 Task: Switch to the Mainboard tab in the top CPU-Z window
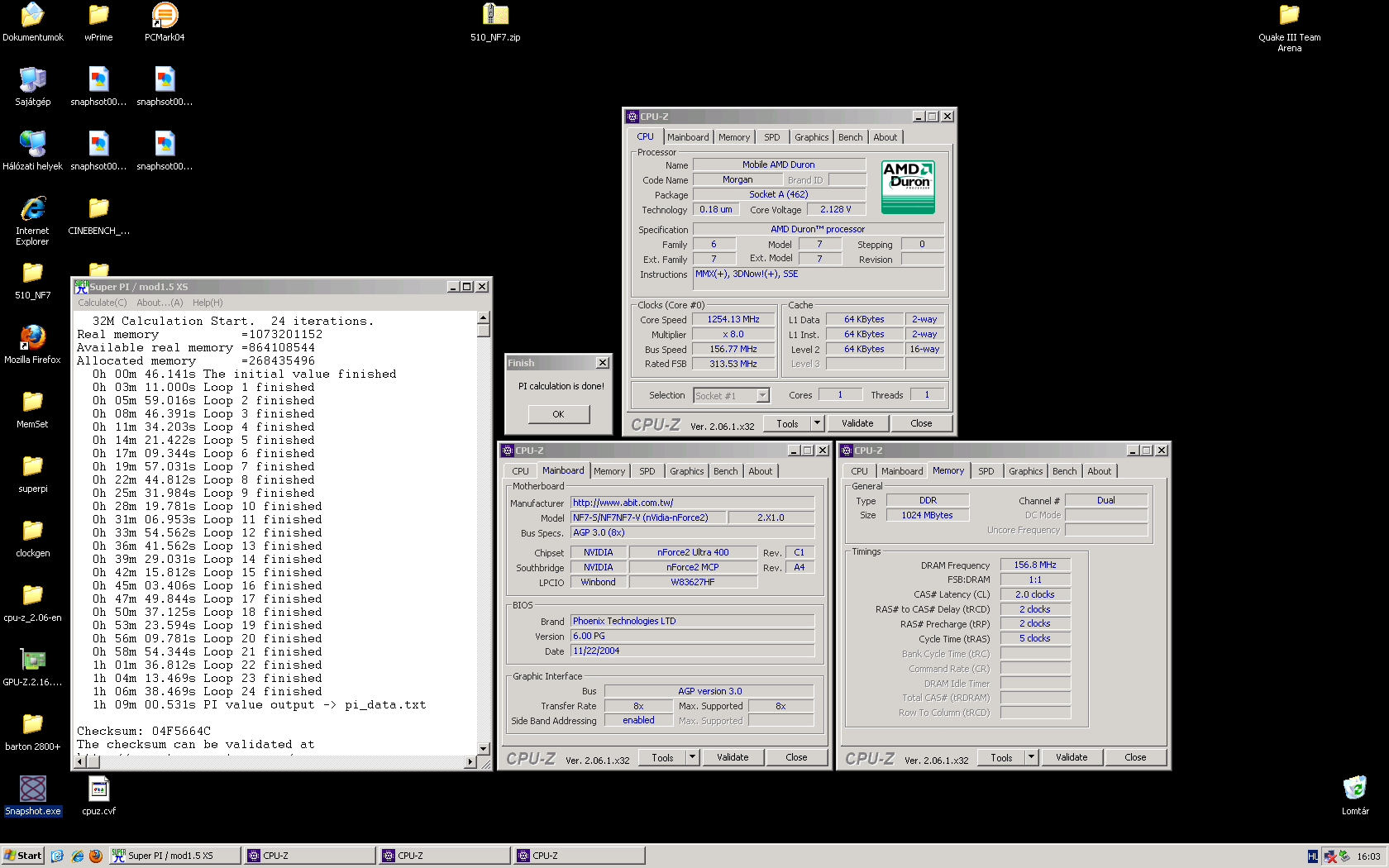pos(688,137)
